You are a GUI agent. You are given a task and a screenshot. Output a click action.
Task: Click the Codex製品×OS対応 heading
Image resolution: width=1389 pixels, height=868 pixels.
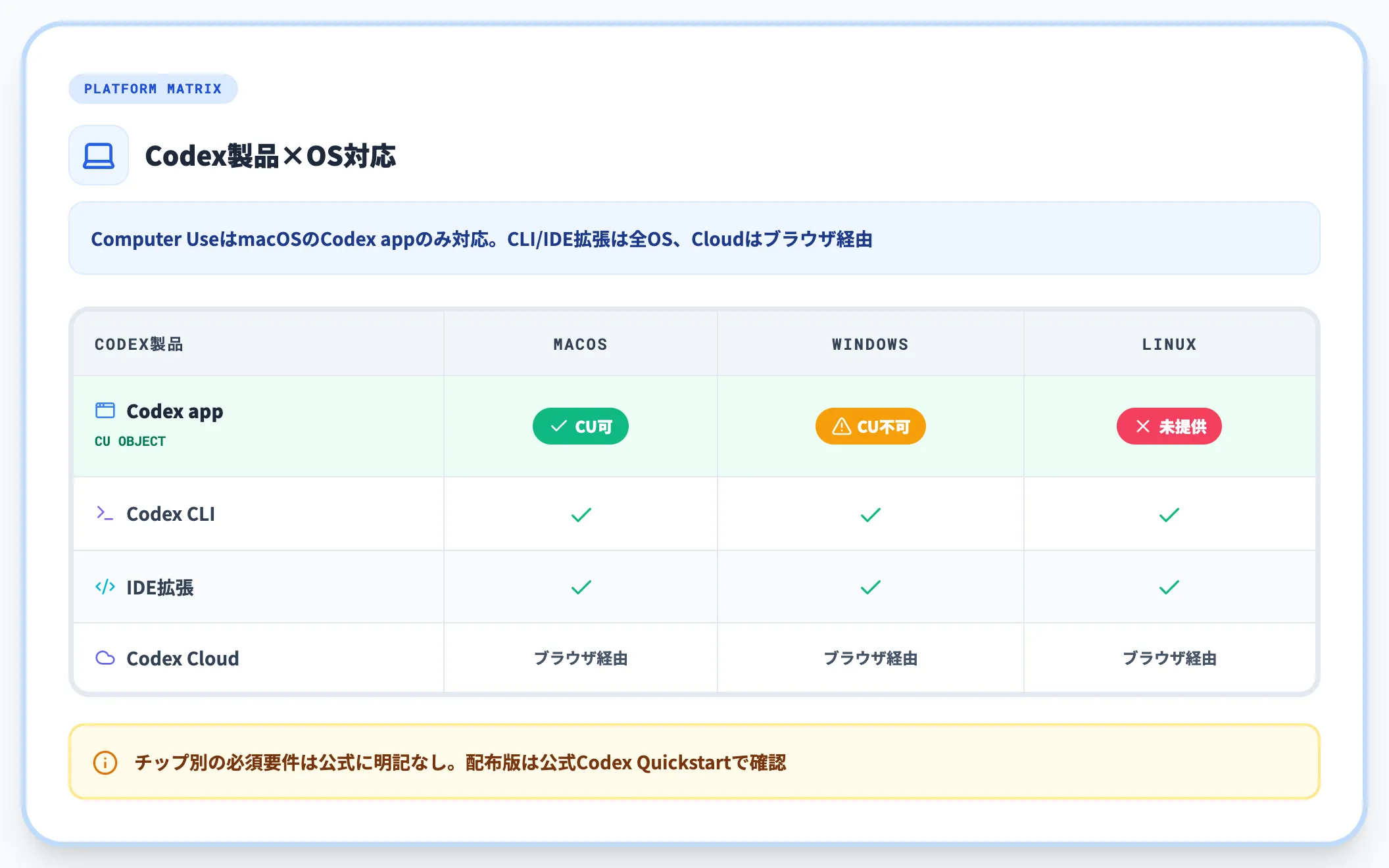(270, 157)
